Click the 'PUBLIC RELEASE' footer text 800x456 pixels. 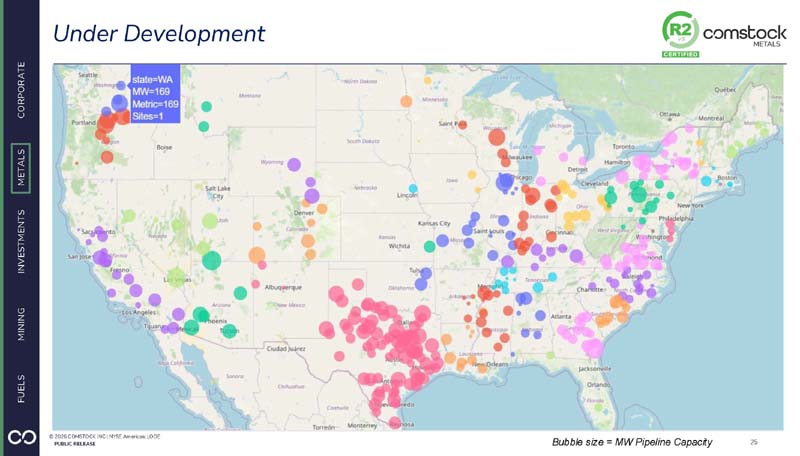[75, 444]
